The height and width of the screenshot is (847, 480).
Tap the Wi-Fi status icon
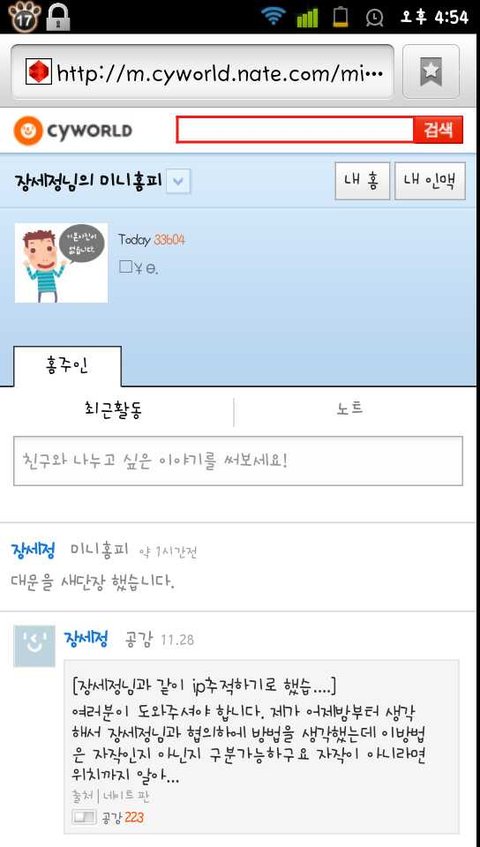point(273,16)
